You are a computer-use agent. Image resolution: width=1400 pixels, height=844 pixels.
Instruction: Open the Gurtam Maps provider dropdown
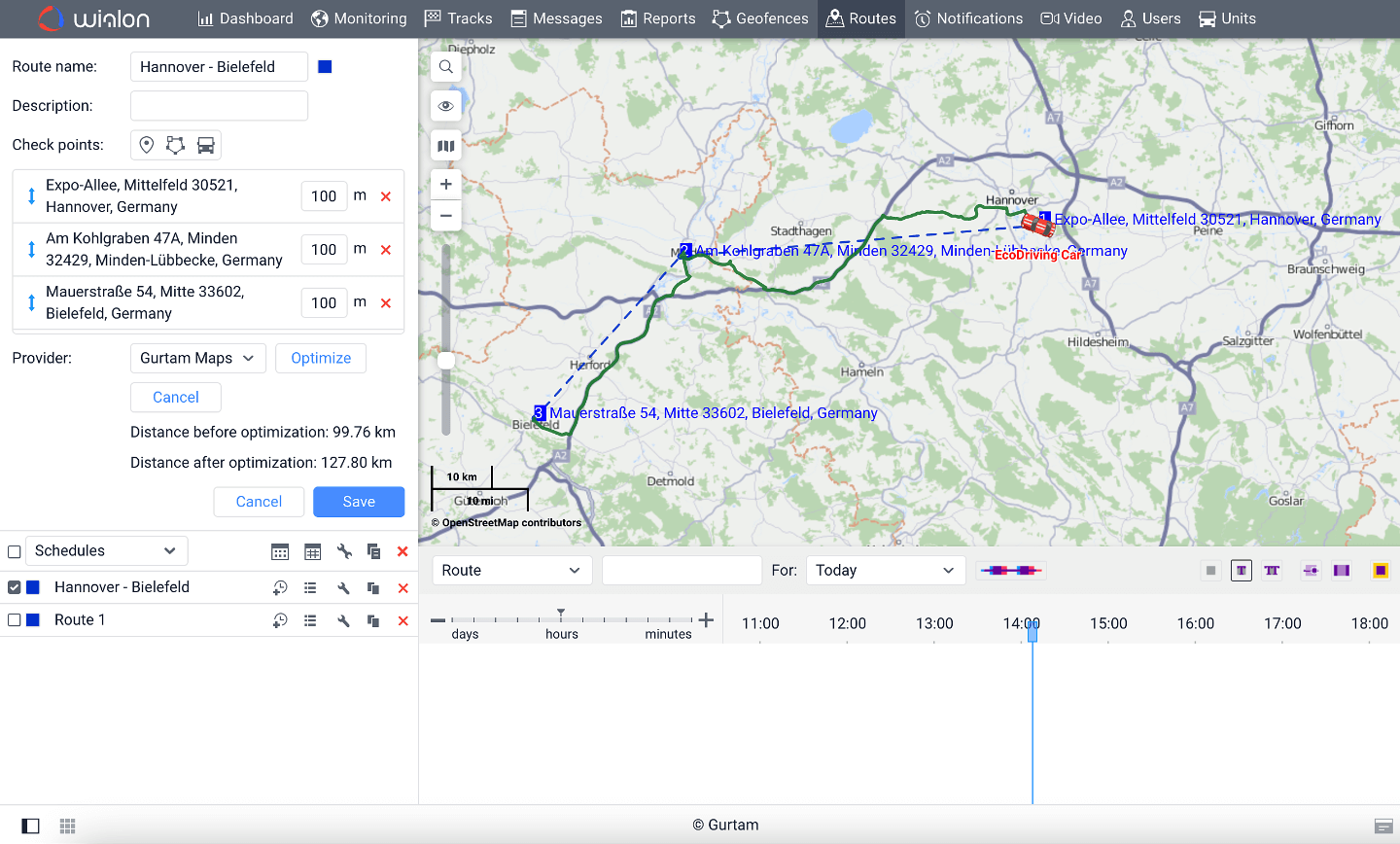pyautogui.click(x=197, y=358)
